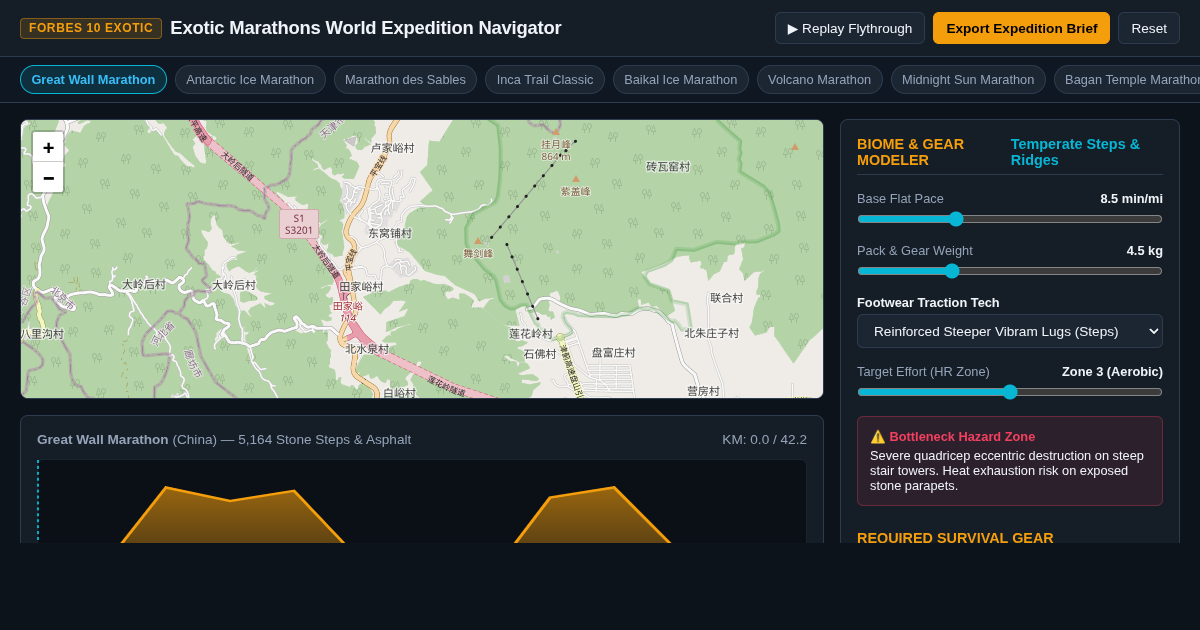This screenshot has height=630, width=1200.
Task: Click the S1 S3201 highway shield
Action: tap(299, 224)
